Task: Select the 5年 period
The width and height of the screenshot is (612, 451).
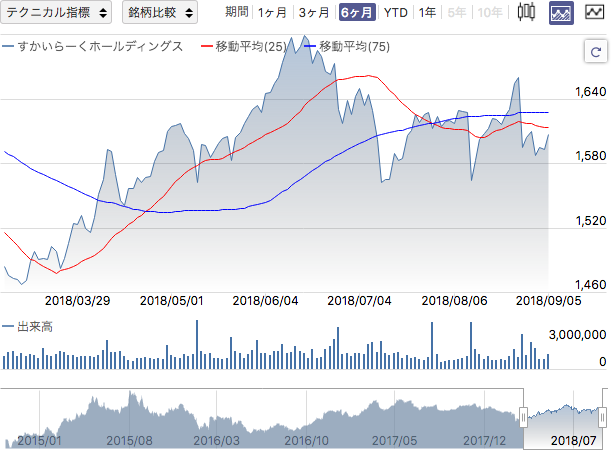Action: pyautogui.click(x=457, y=12)
